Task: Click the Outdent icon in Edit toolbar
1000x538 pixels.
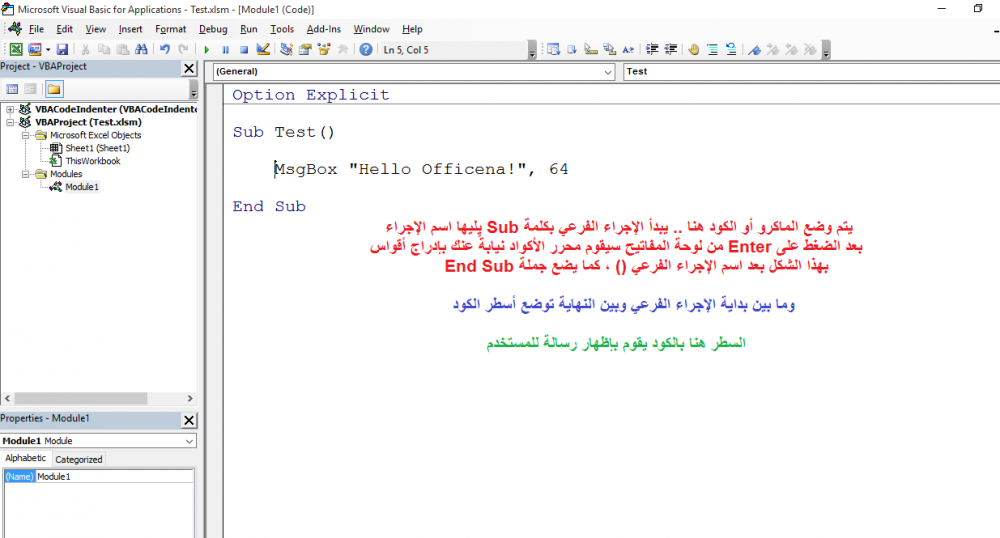Action: [671, 50]
